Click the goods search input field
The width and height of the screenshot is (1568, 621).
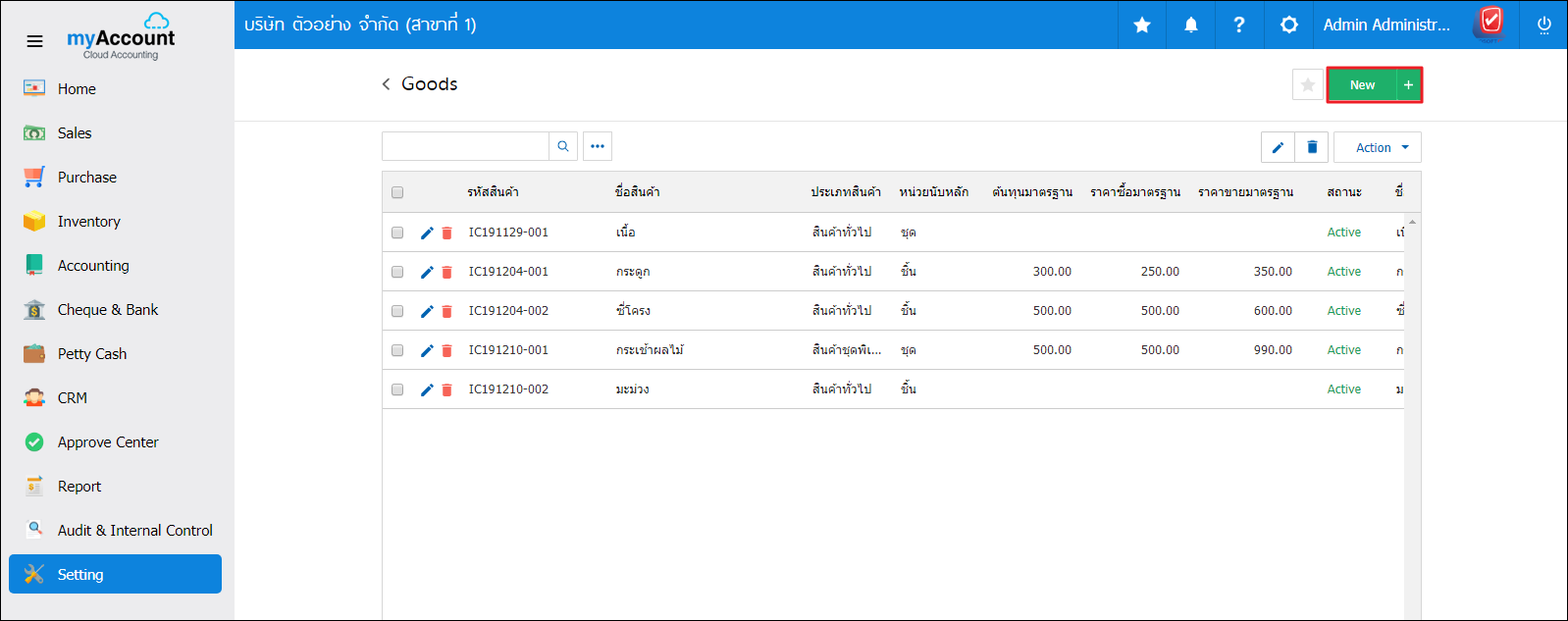point(465,146)
